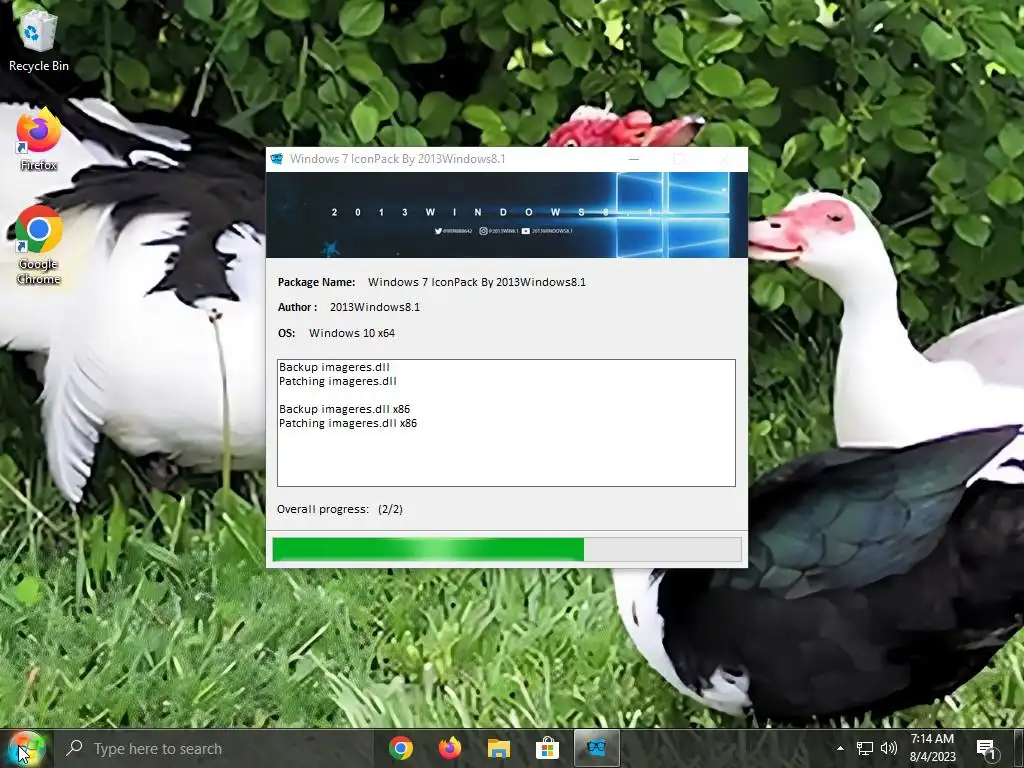Show hidden system tray icons
This screenshot has height=768, width=1024.
point(840,748)
